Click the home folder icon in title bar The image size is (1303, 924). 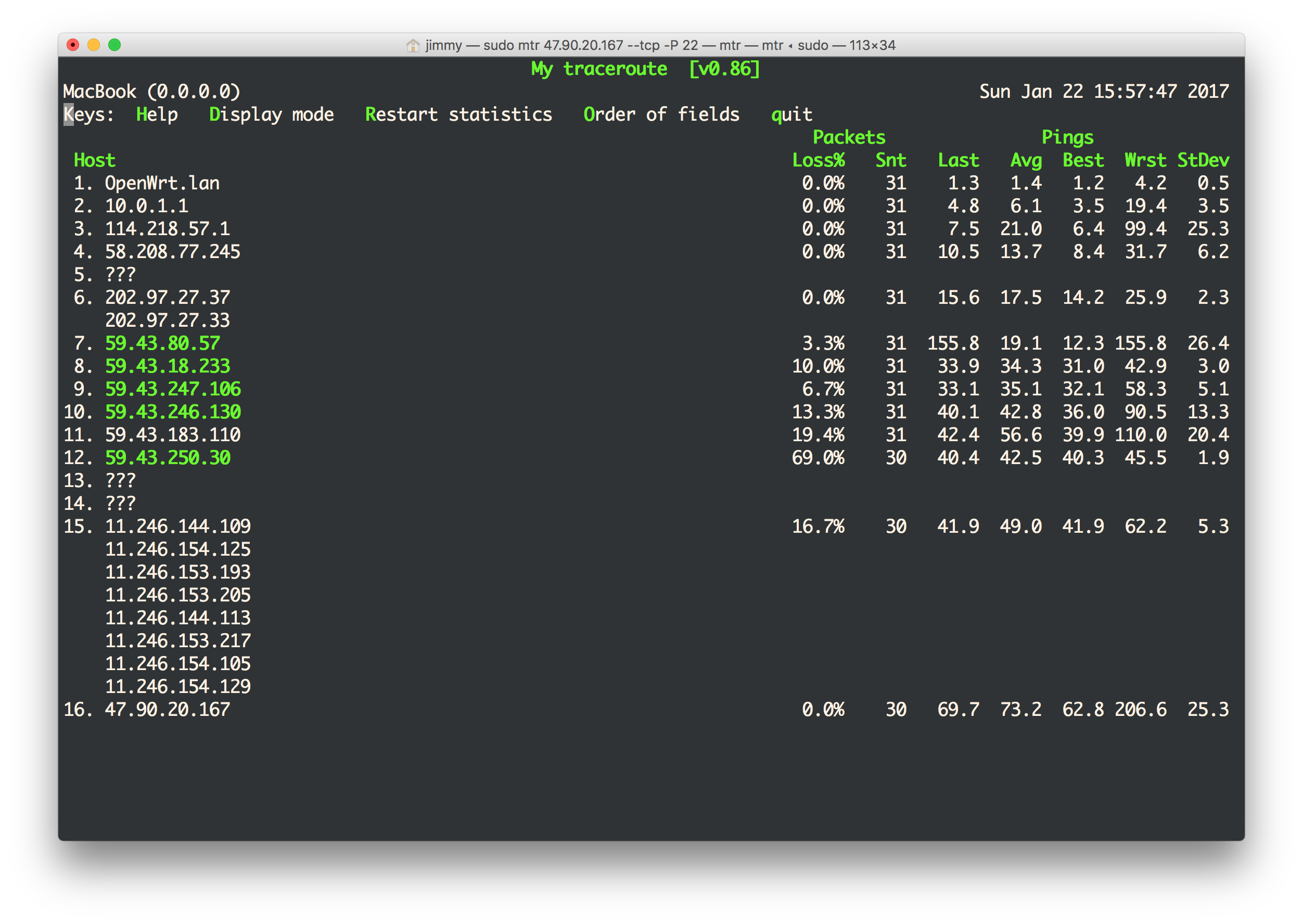[x=413, y=45]
